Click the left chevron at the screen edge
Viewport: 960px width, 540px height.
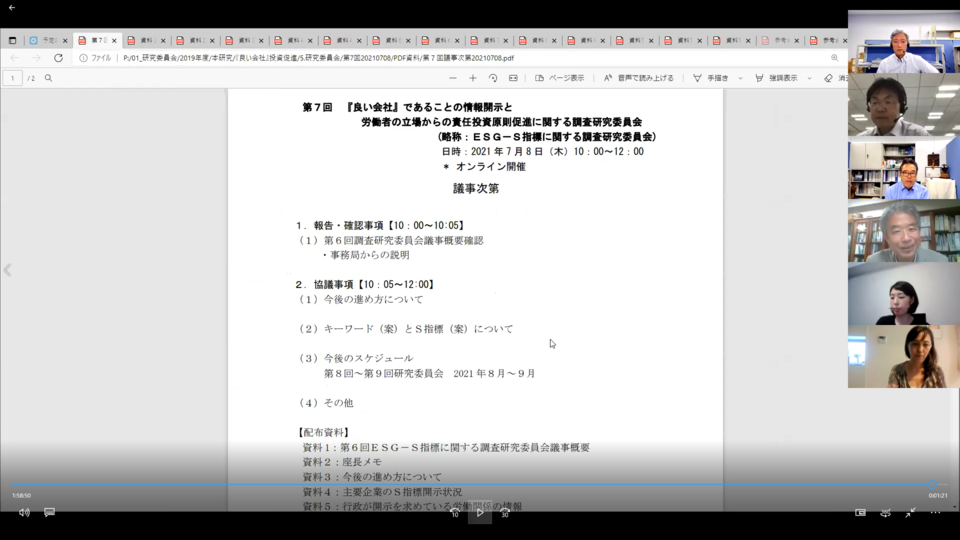coord(7,270)
